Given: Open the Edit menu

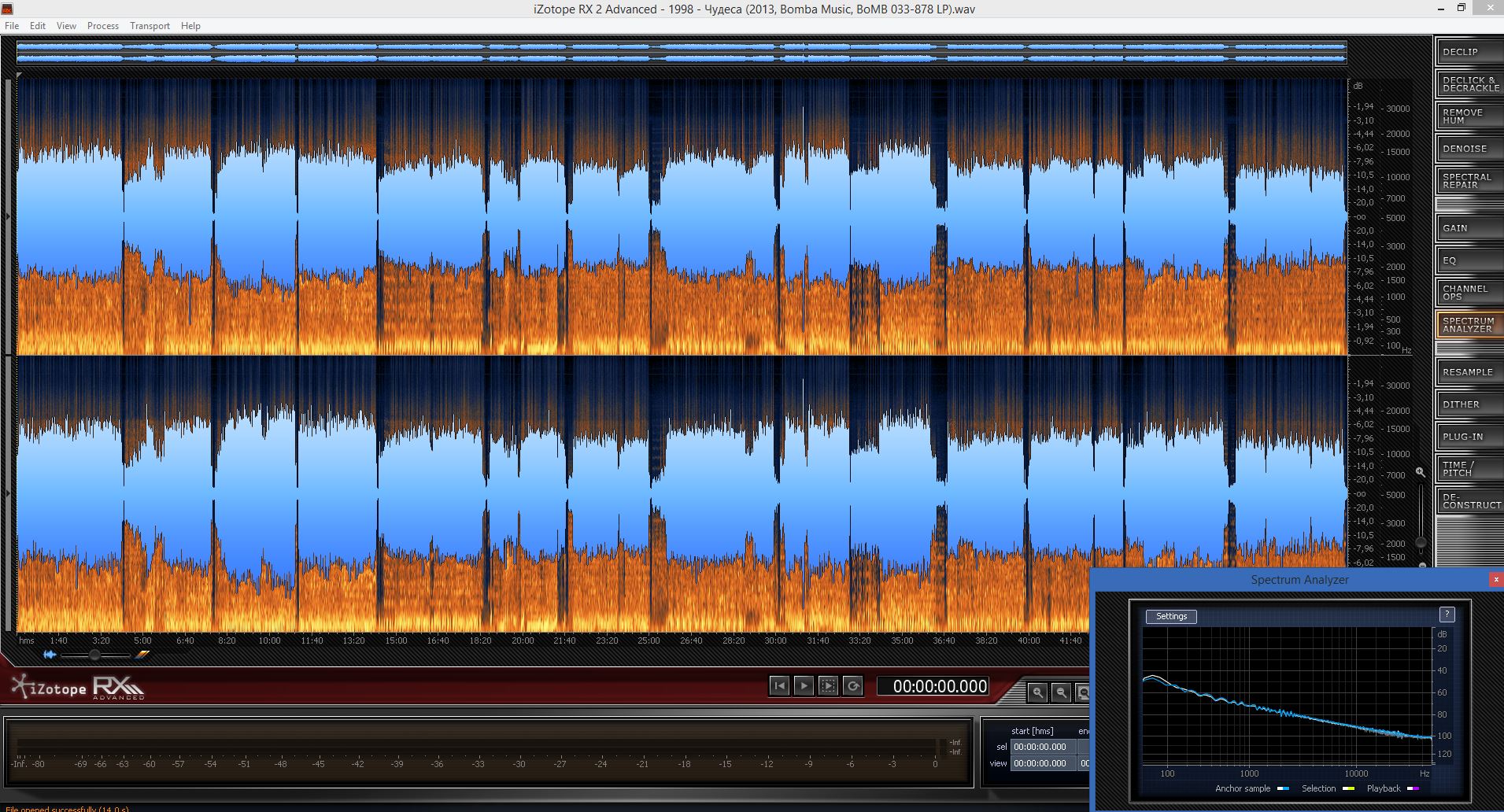Looking at the screenshot, I should [38, 26].
